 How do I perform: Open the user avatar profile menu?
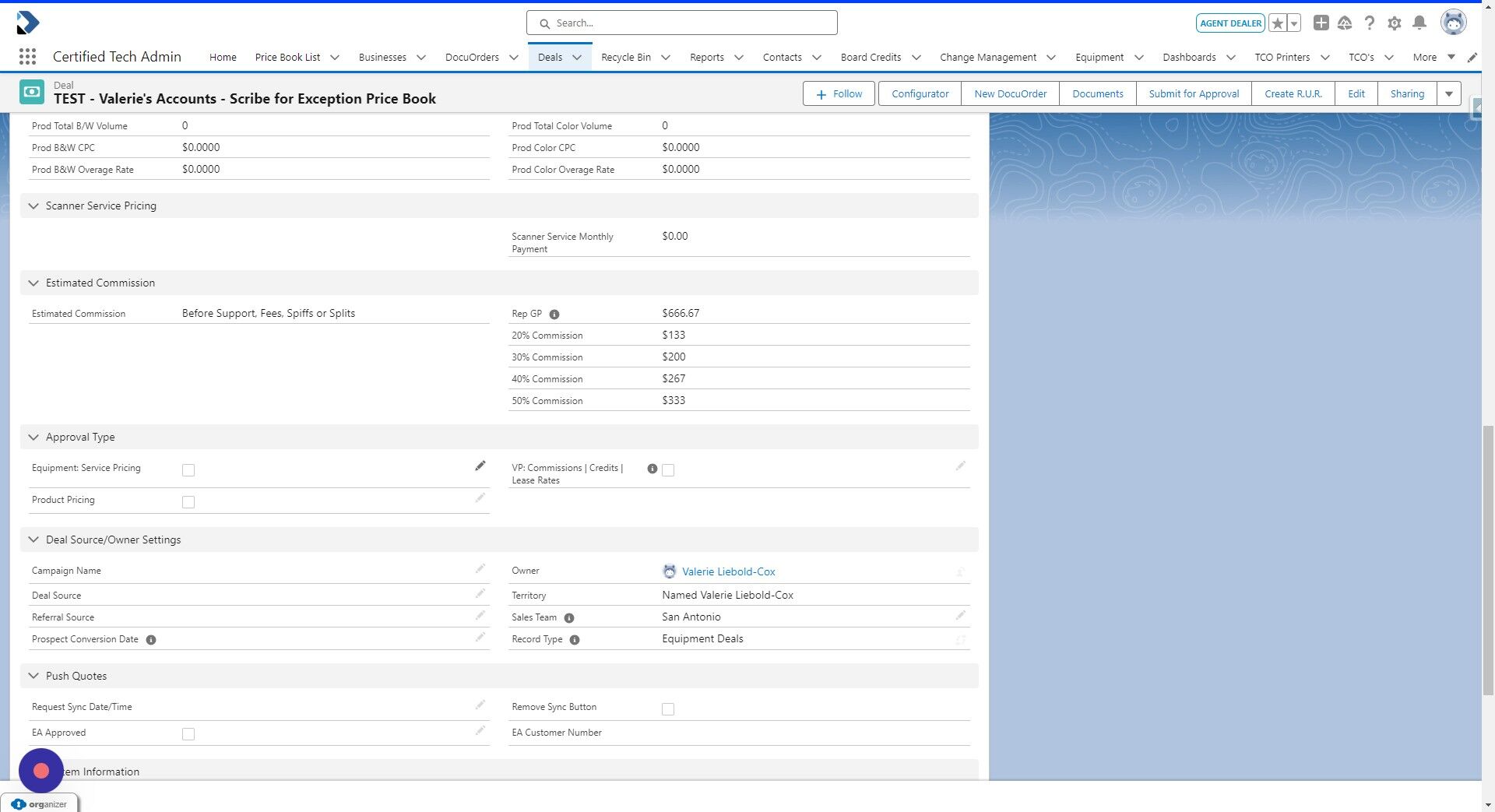[1453, 23]
